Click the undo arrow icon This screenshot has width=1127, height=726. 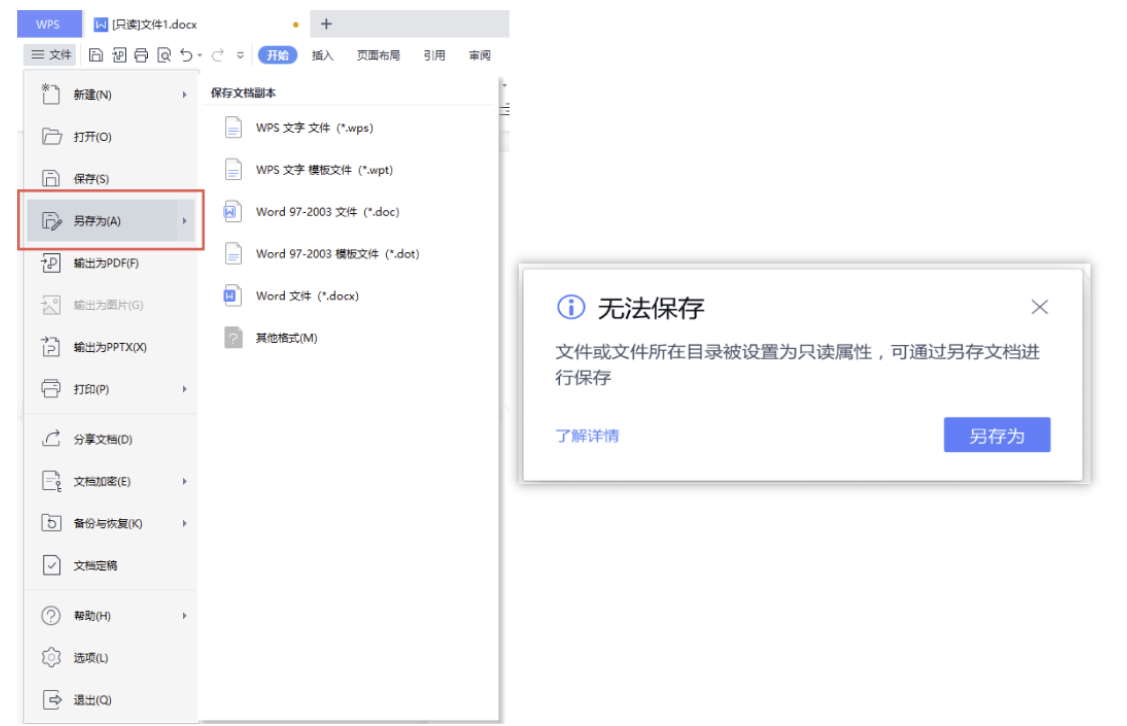point(186,56)
